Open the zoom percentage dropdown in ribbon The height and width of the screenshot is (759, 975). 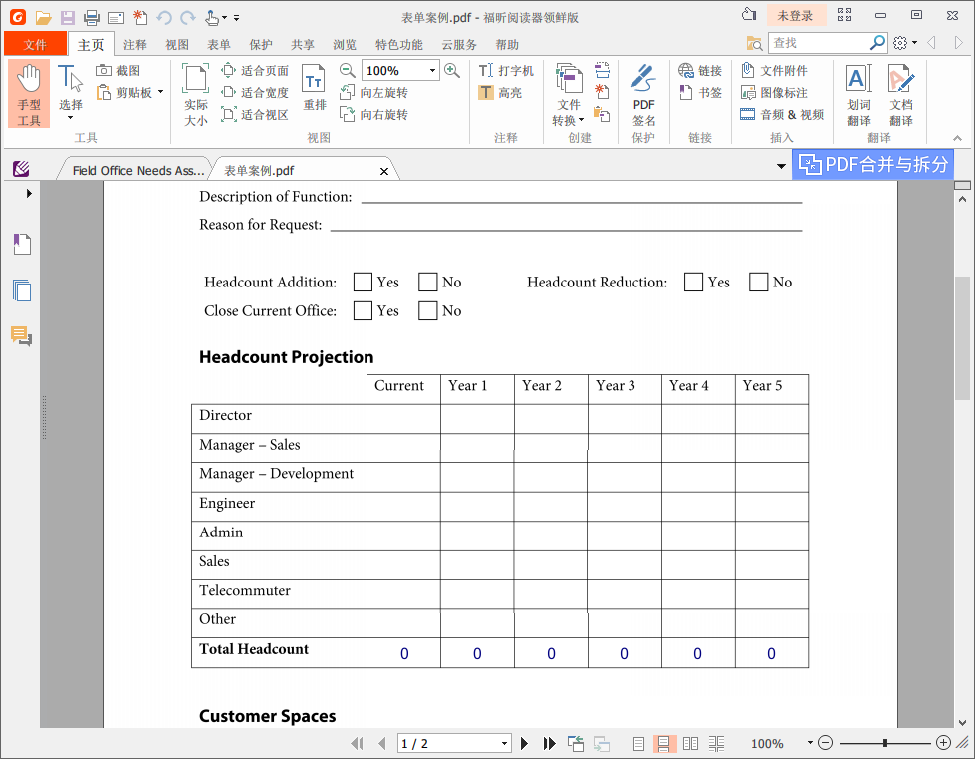pyautogui.click(x=432, y=71)
